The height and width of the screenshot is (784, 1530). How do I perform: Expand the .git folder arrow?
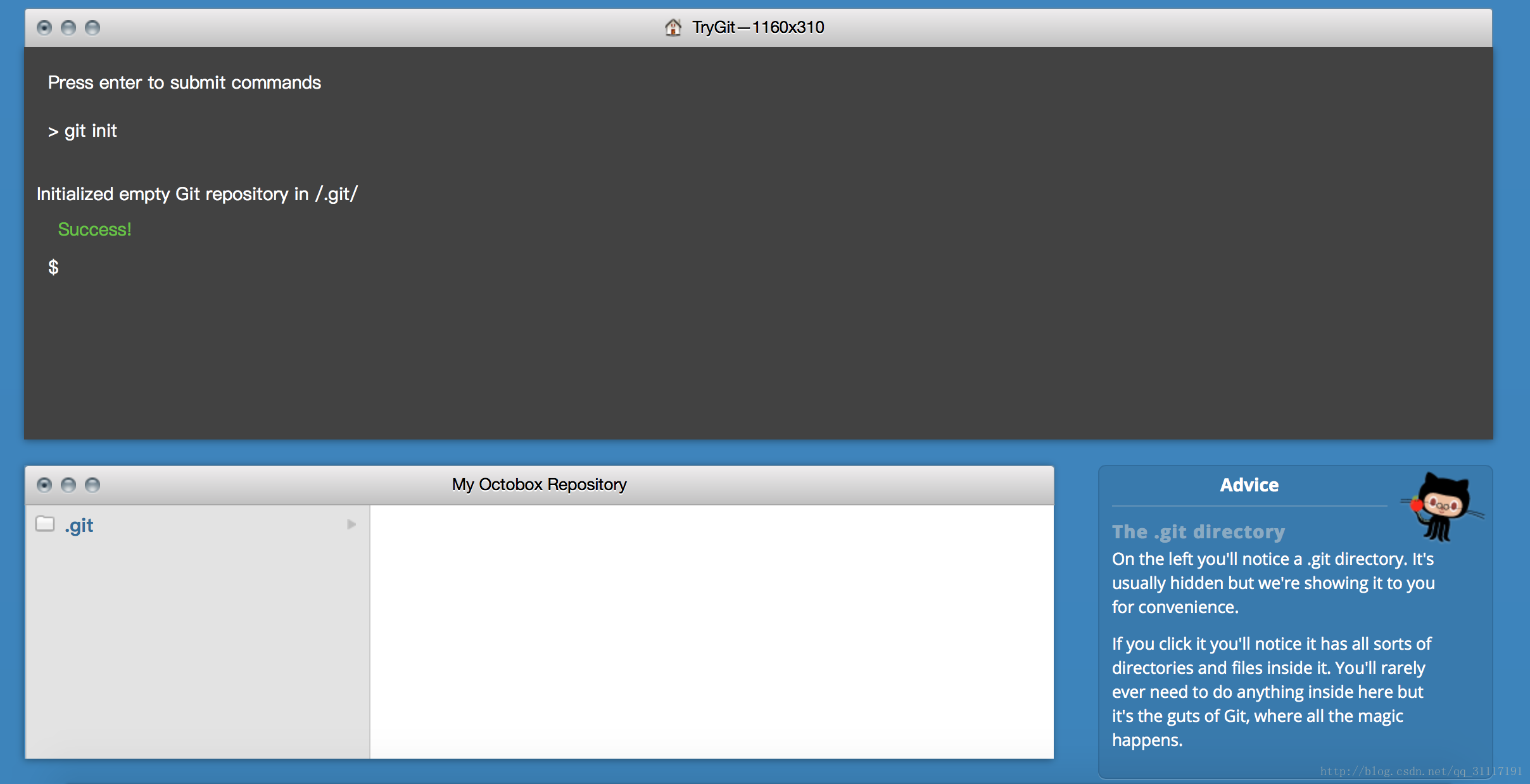(351, 524)
